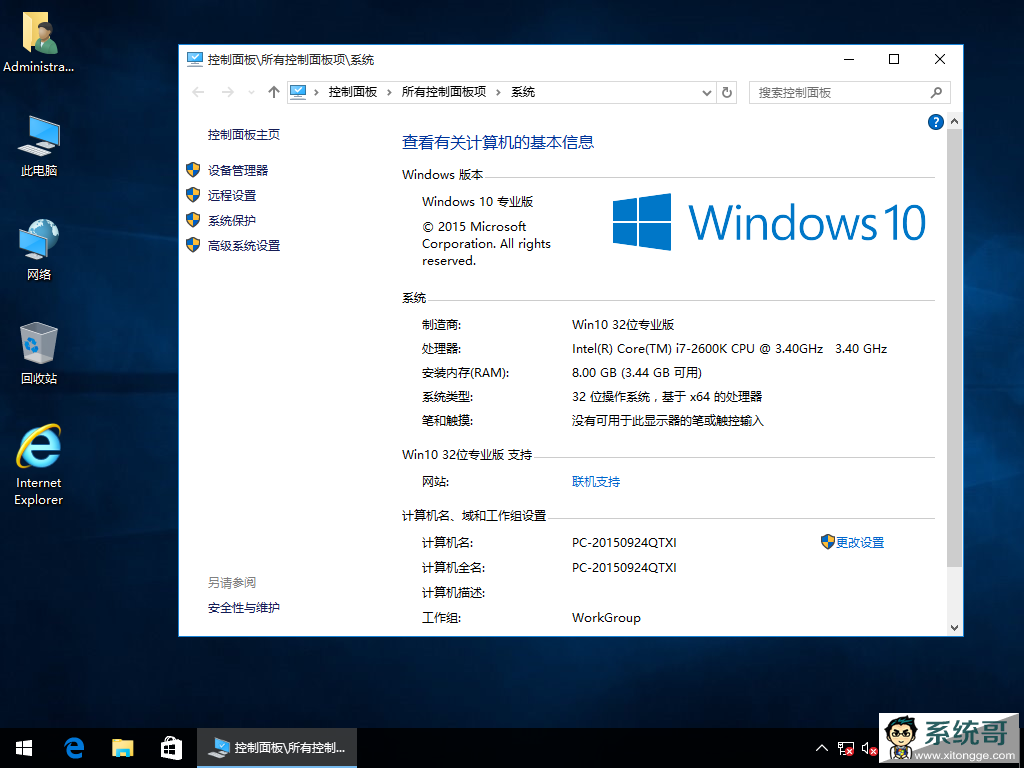Click the WorkGroup value
The image size is (1024, 768).
coord(606,618)
